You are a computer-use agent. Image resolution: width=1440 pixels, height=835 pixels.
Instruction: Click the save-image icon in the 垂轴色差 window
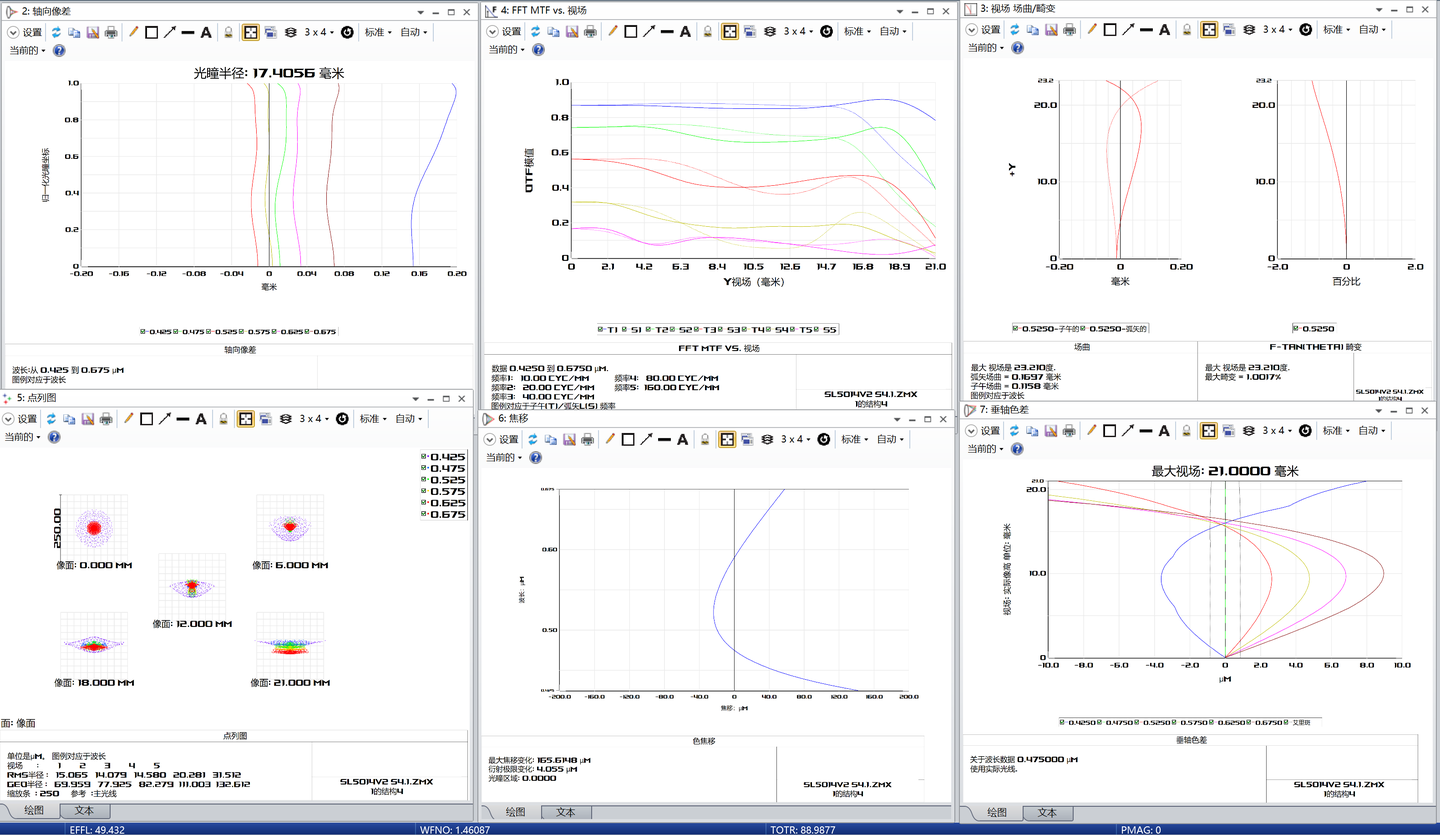coord(1050,430)
